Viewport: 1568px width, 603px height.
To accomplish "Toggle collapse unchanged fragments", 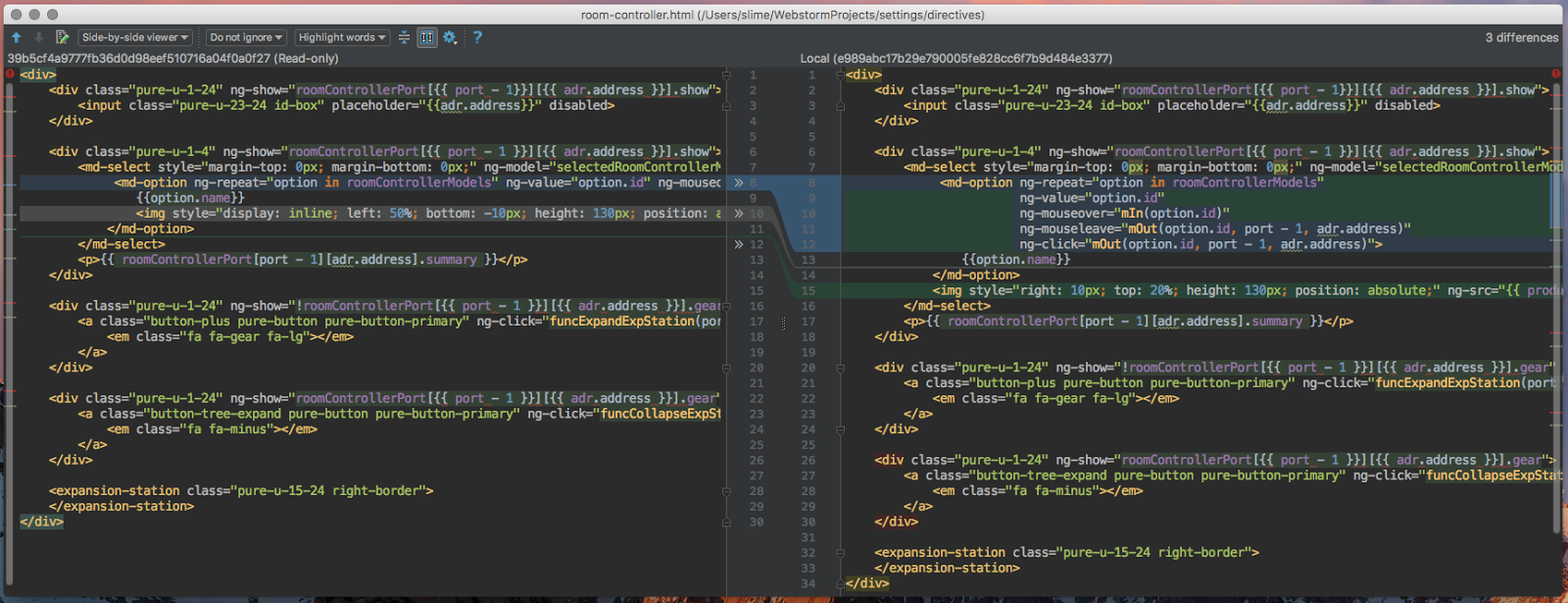I will [x=404, y=37].
